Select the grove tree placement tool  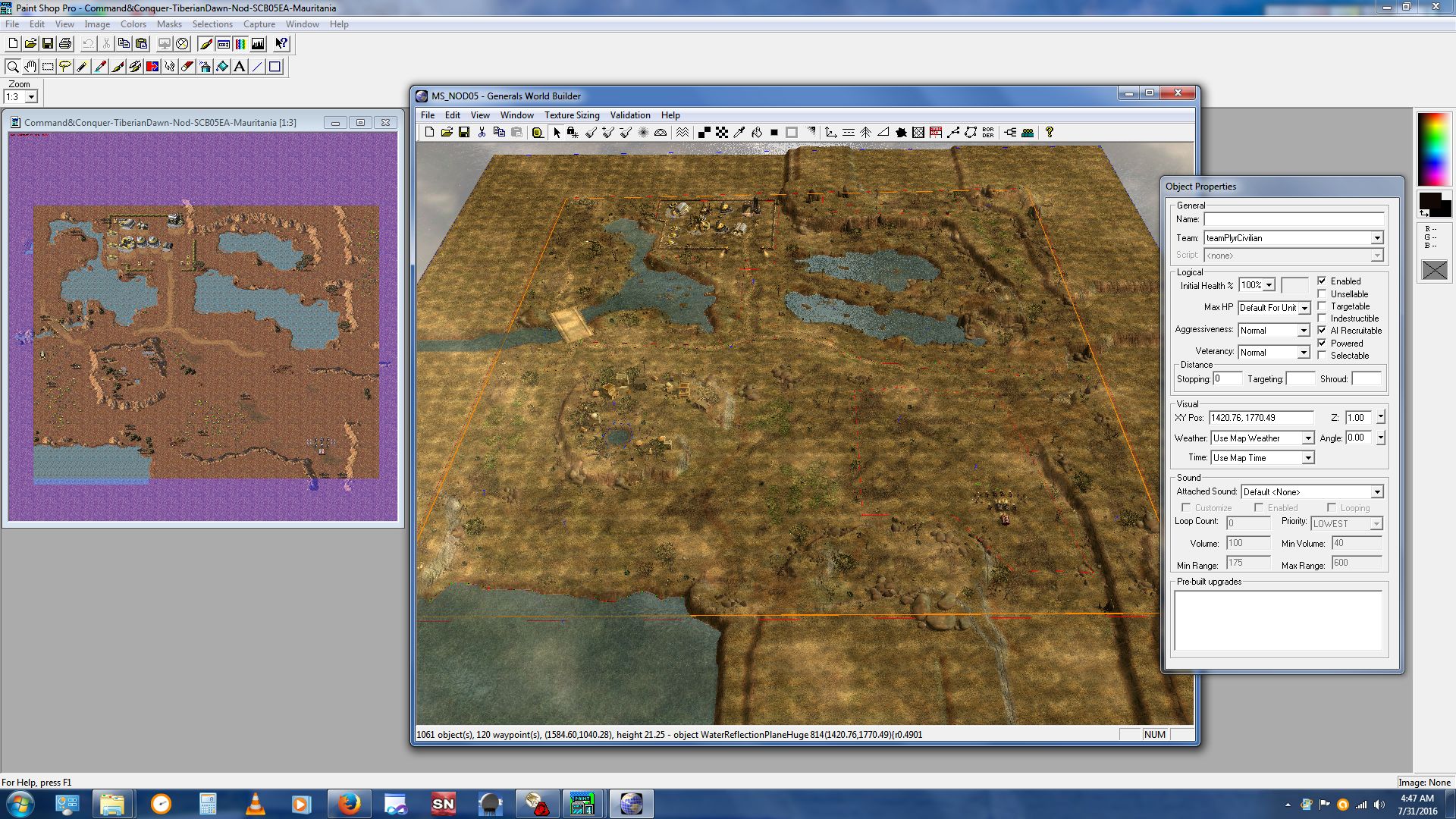[x=865, y=132]
